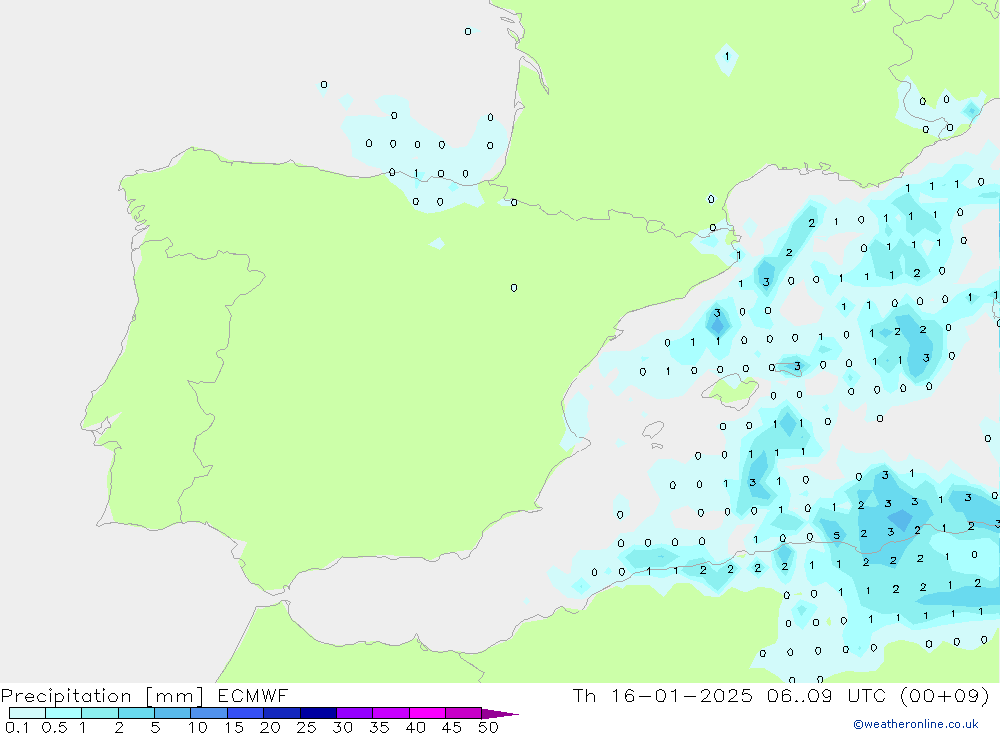Pick the 45 to 50 mm legend swatch

click(x=463, y=713)
